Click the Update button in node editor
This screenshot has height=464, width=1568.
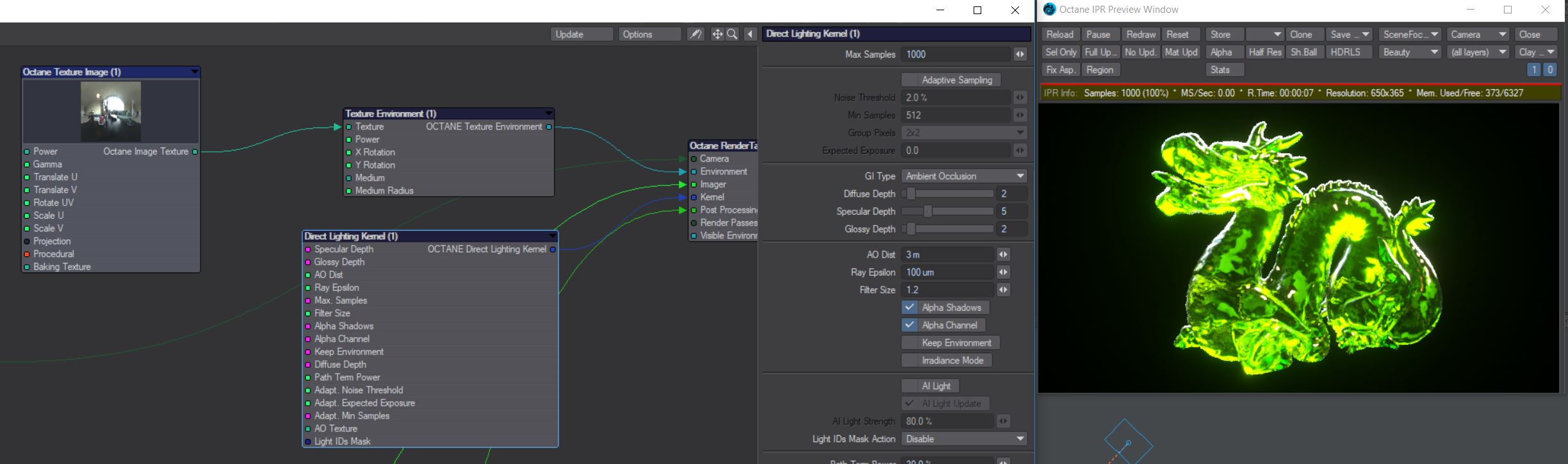[582, 35]
